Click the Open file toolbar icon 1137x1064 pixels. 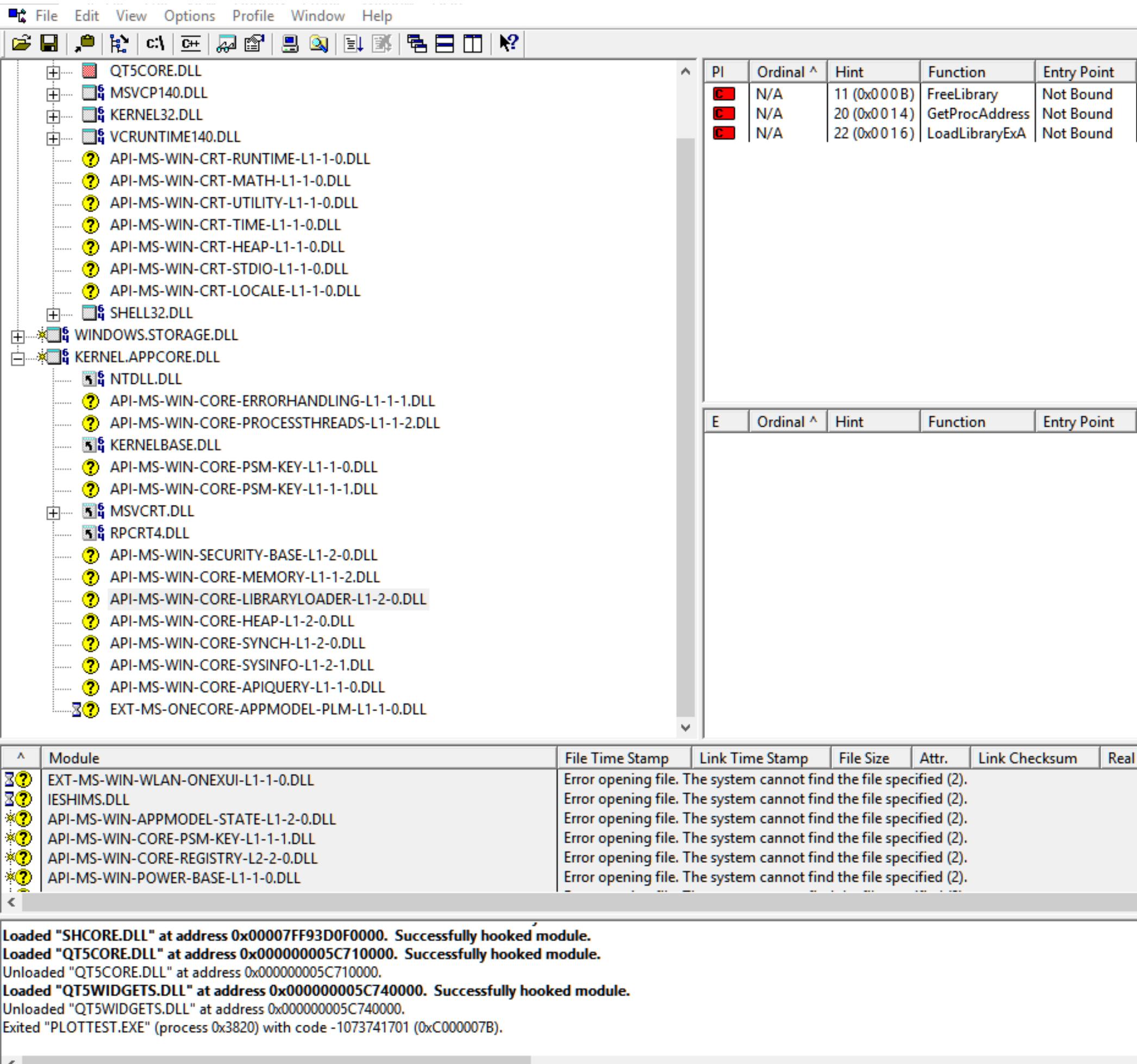21,43
